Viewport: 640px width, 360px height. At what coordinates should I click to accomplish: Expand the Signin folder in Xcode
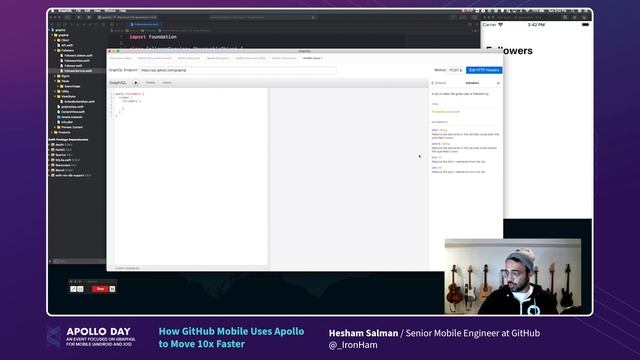tap(55, 76)
